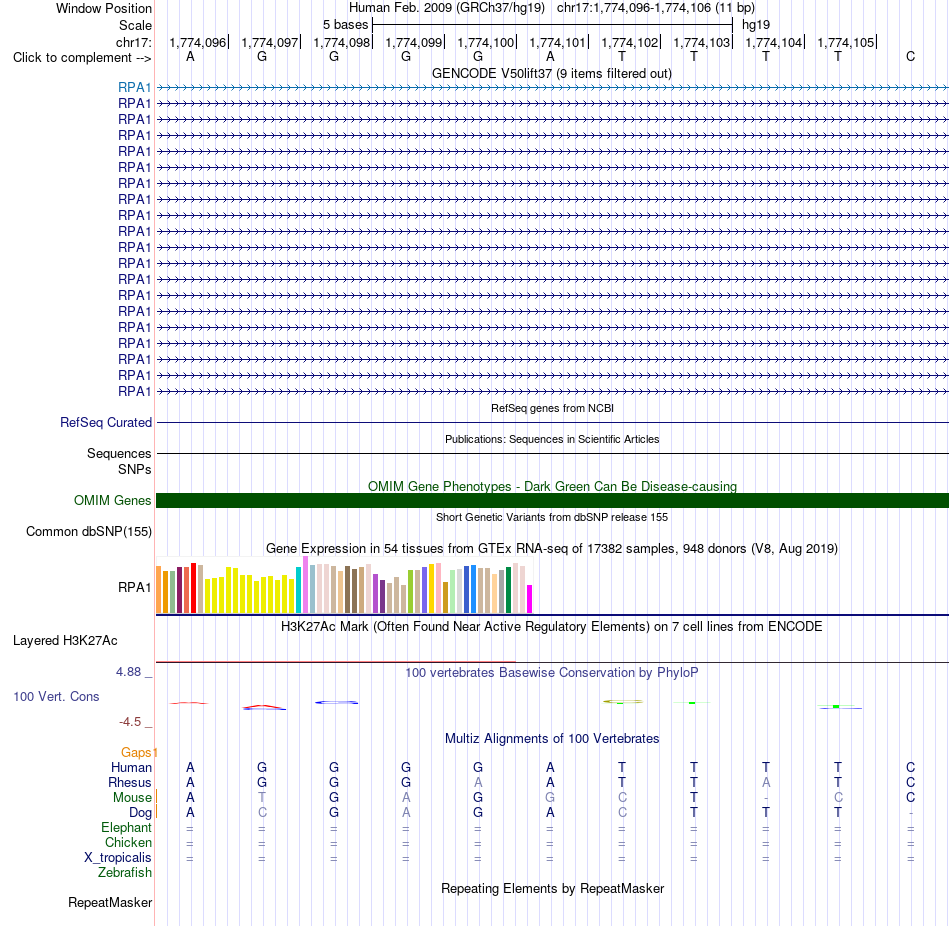Screen dimensions: 950x926
Task: Click position label 1,774,100 on ruler
Action: (x=485, y=42)
